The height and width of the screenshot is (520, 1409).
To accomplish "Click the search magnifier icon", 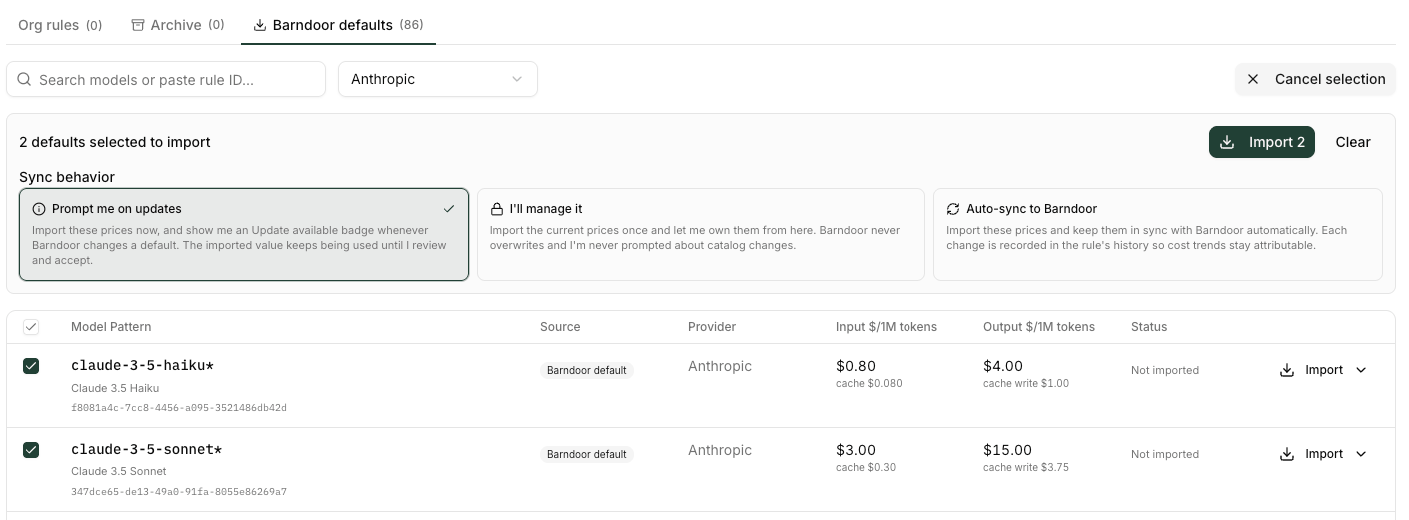I will (x=25, y=79).
